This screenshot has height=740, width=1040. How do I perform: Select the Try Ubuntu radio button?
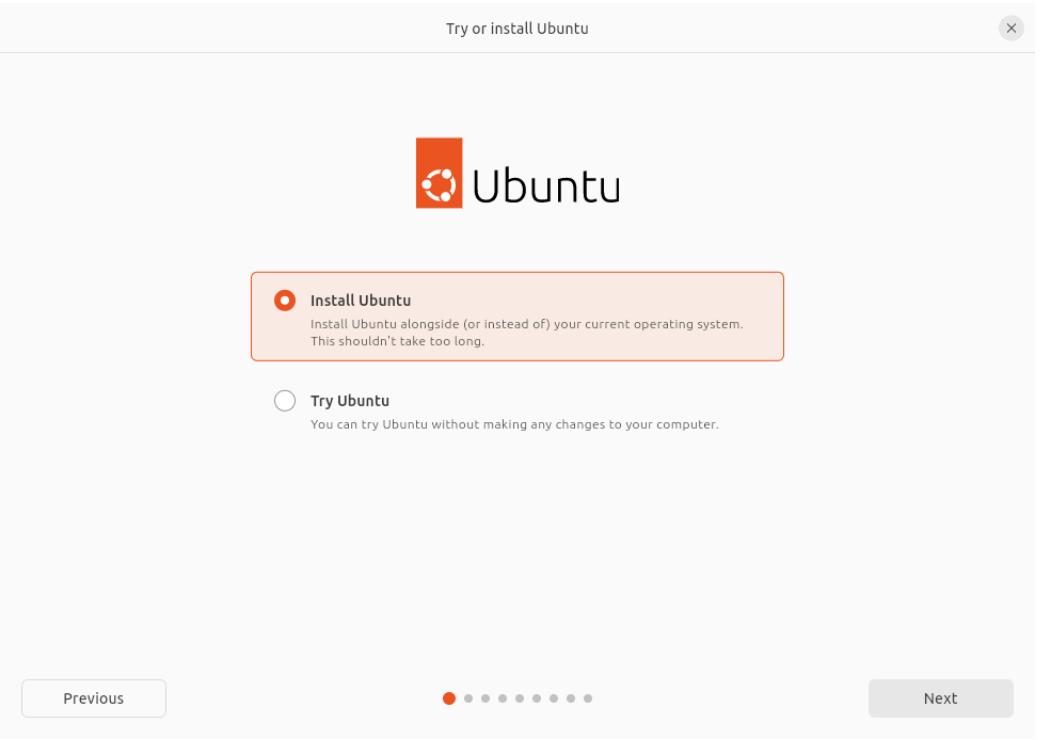[286, 402]
